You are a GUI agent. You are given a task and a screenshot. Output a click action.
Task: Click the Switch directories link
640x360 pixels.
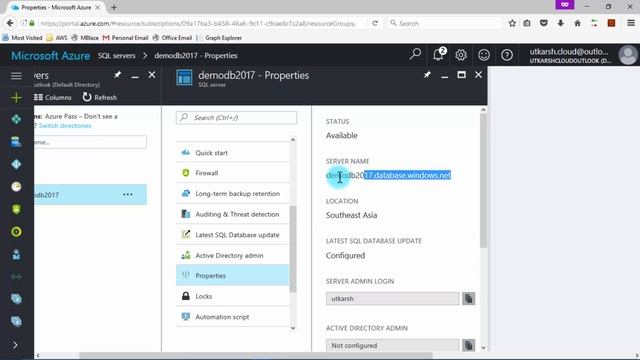pyautogui.click(x=65, y=126)
